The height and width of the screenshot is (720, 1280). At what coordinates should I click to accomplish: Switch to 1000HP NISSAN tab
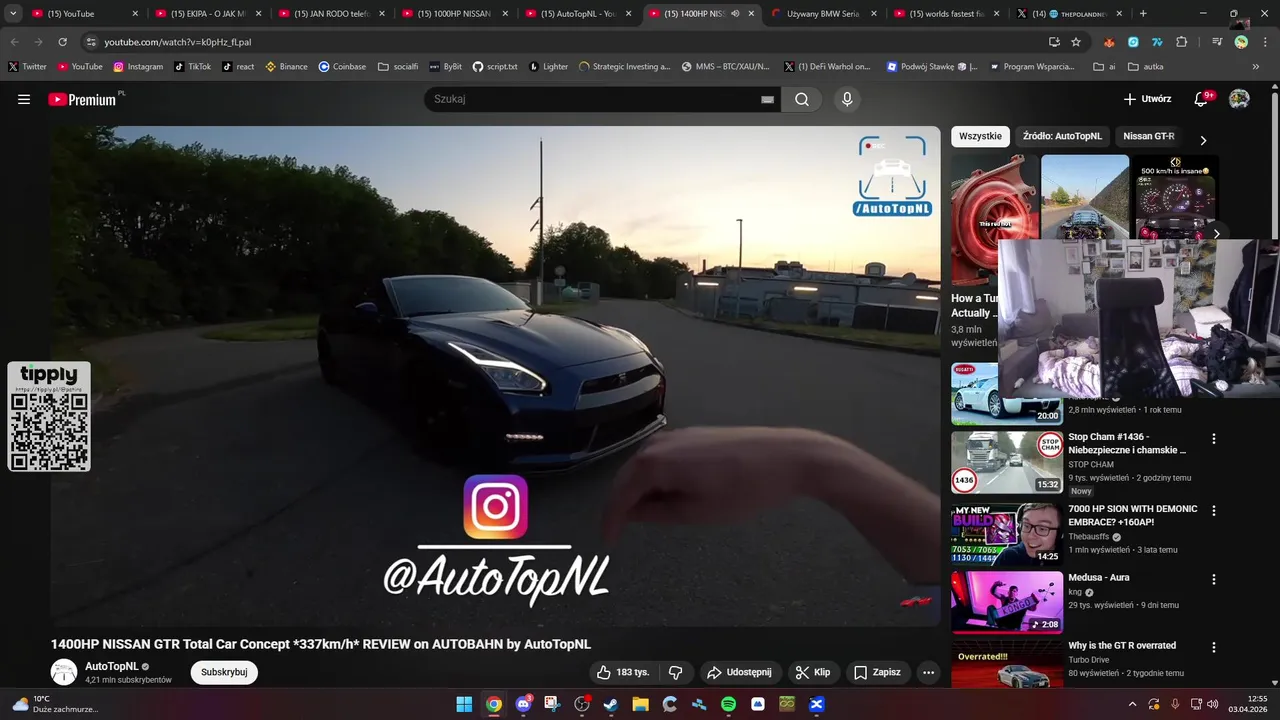[455, 14]
